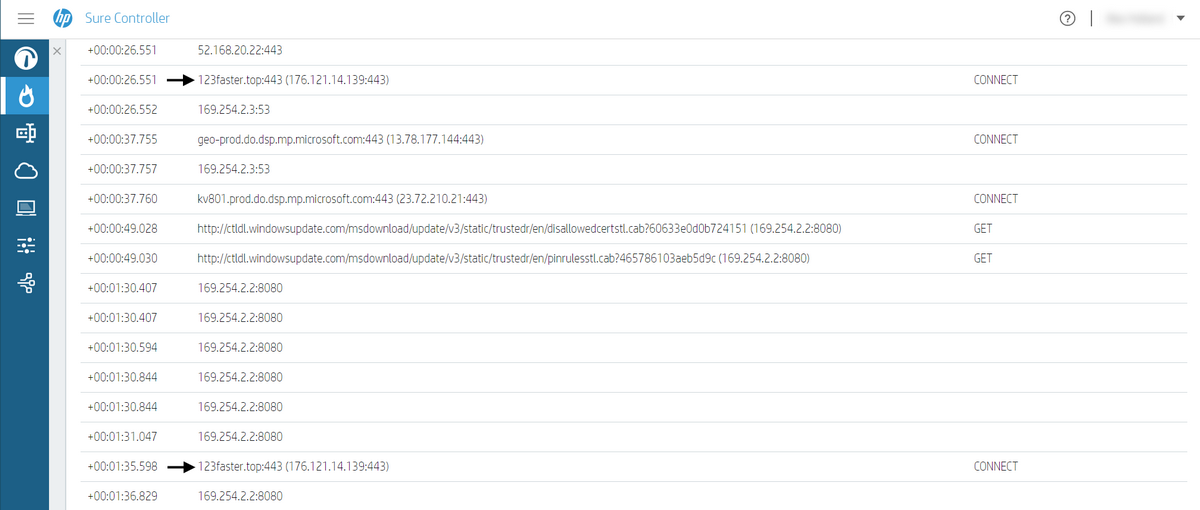
Task: Open the devices sidebar icon
Action: point(25,133)
